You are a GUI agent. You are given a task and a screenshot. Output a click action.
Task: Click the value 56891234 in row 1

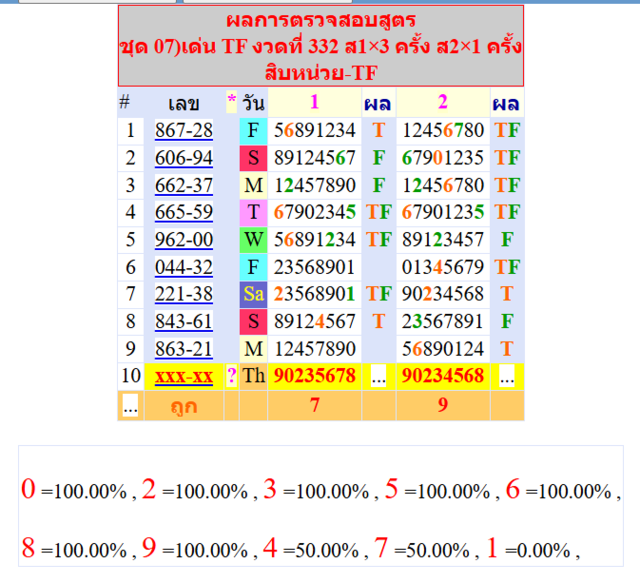[x=314, y=131]
